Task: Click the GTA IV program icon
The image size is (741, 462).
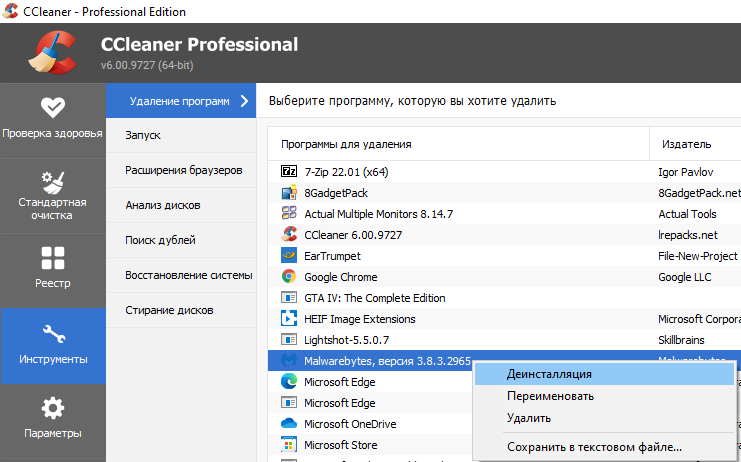Action: pos(289,298)
